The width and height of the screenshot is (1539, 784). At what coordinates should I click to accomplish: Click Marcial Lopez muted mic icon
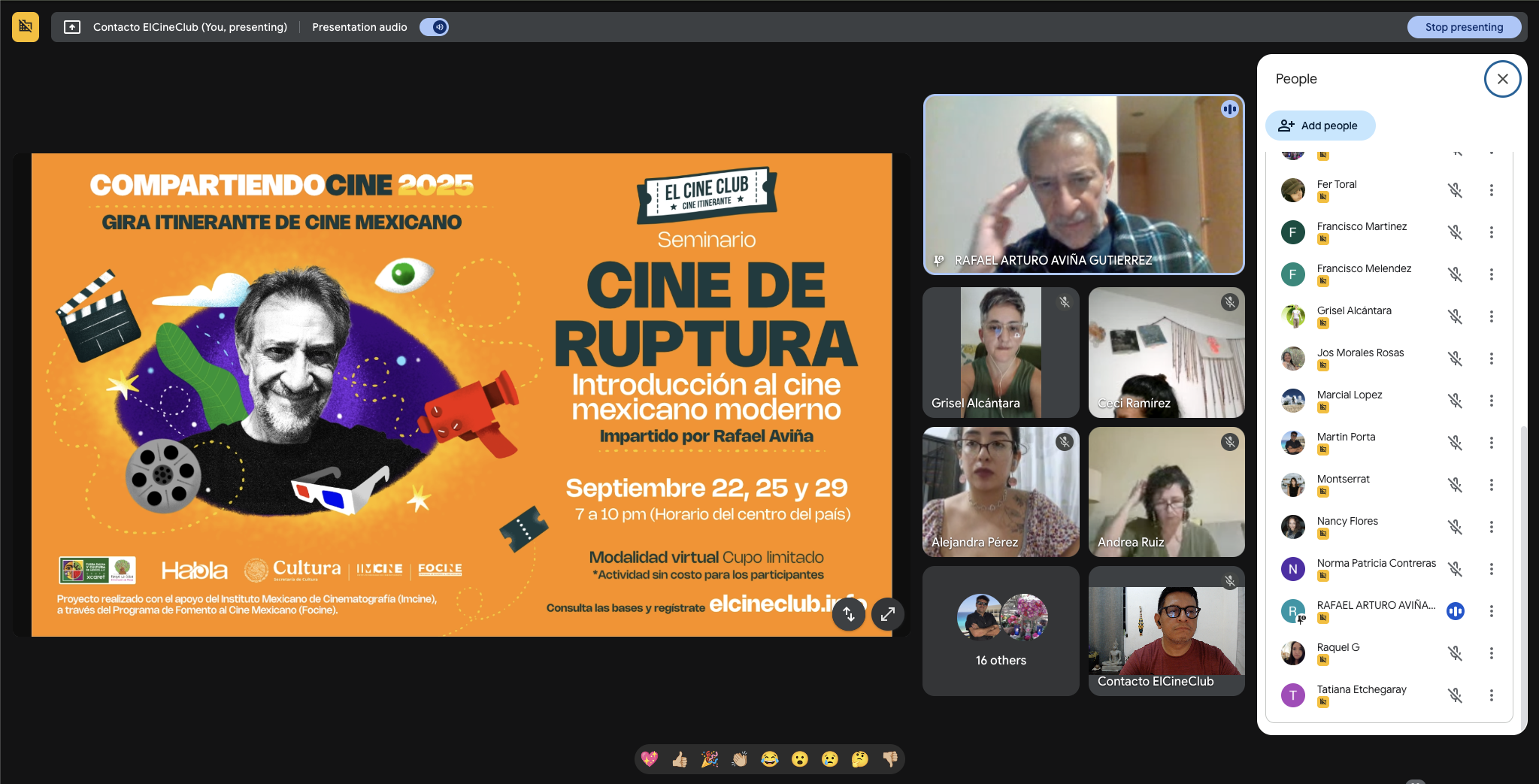pyautogui.click(x=1455, y=401)
